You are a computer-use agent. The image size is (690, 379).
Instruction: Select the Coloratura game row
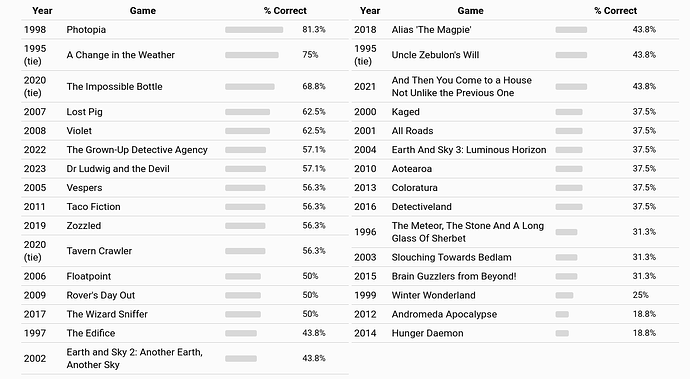[x=515, y=188]
